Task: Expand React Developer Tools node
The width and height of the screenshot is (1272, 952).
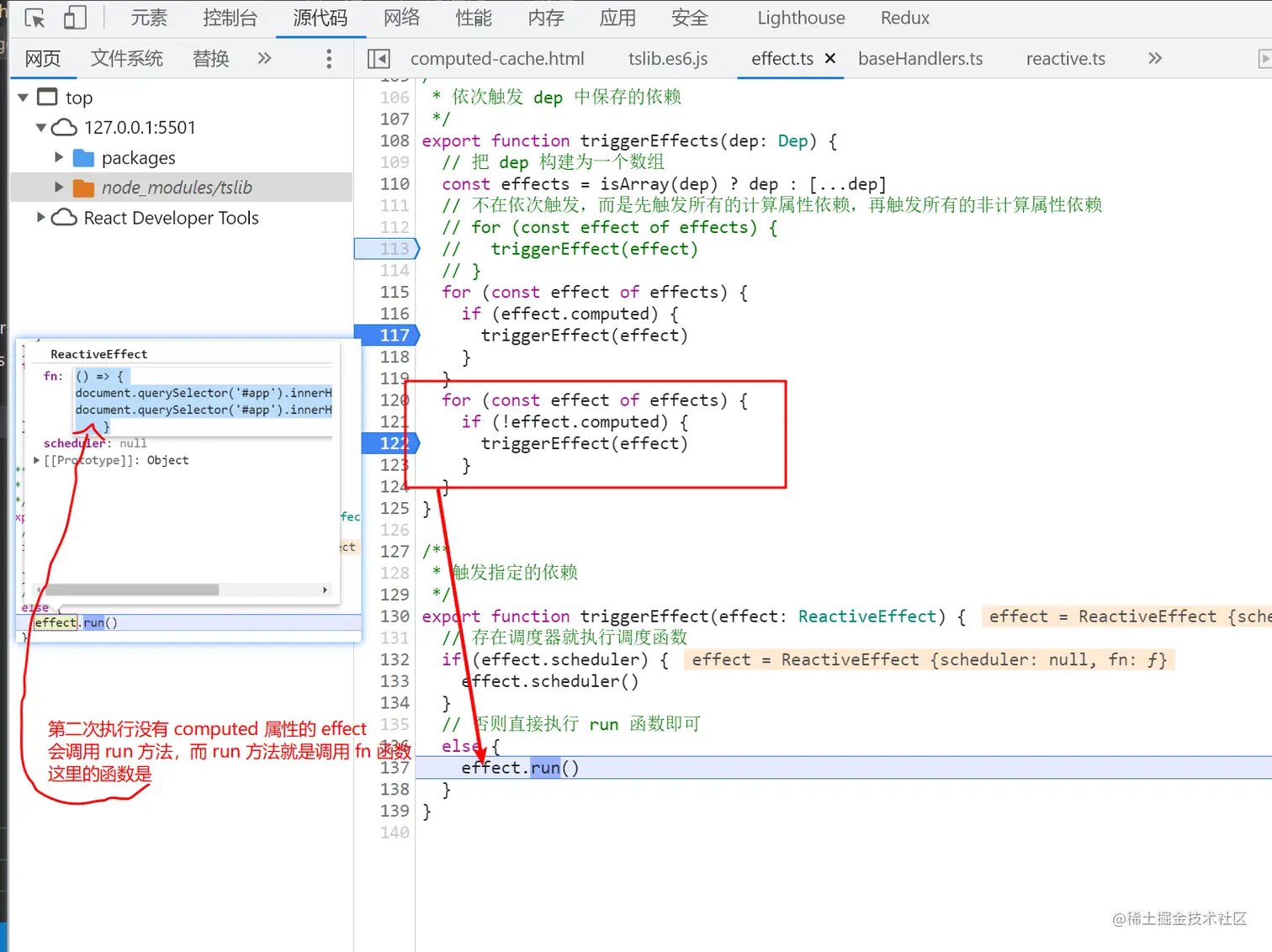Action: coord(40,217)
